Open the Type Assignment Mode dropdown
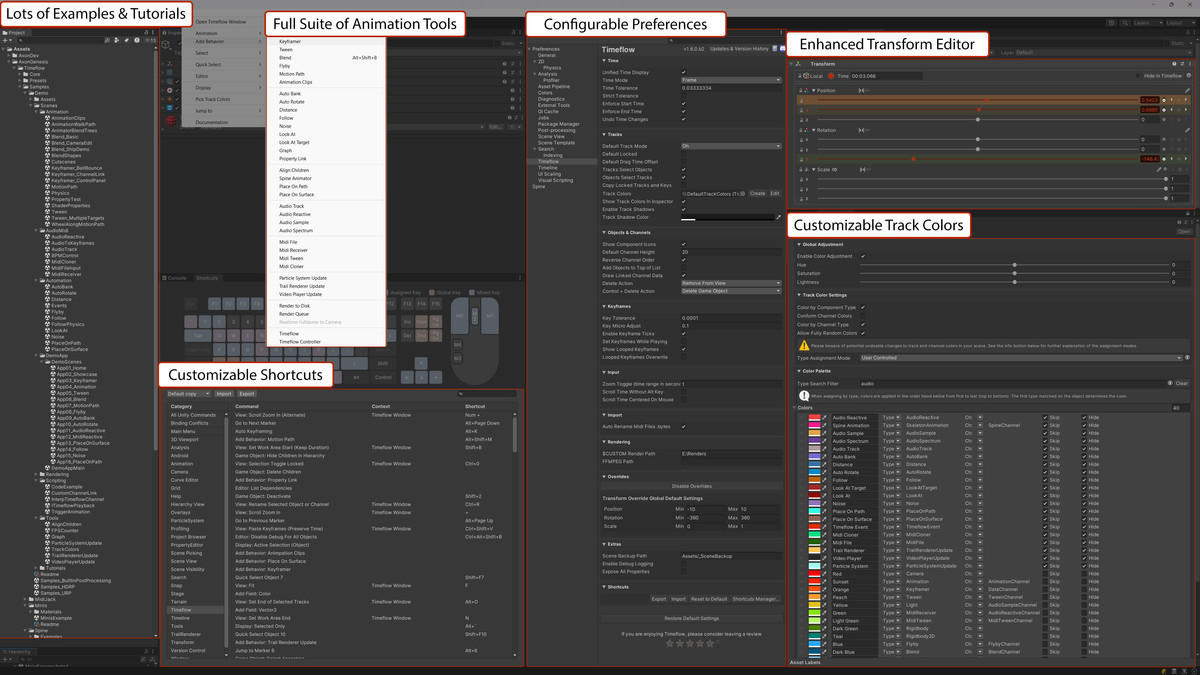 [x=1019, y=357]
